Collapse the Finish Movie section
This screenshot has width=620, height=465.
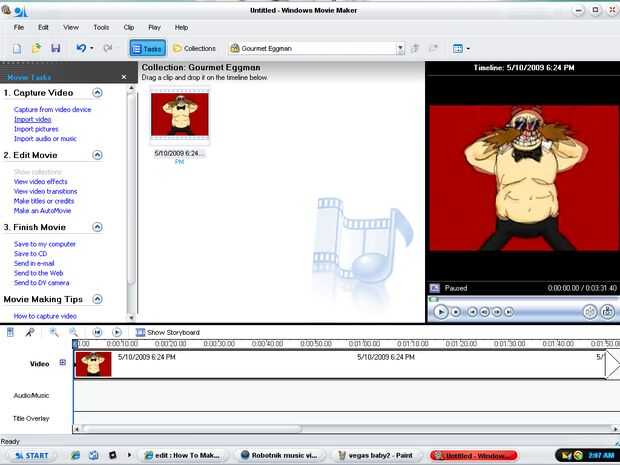97,227
